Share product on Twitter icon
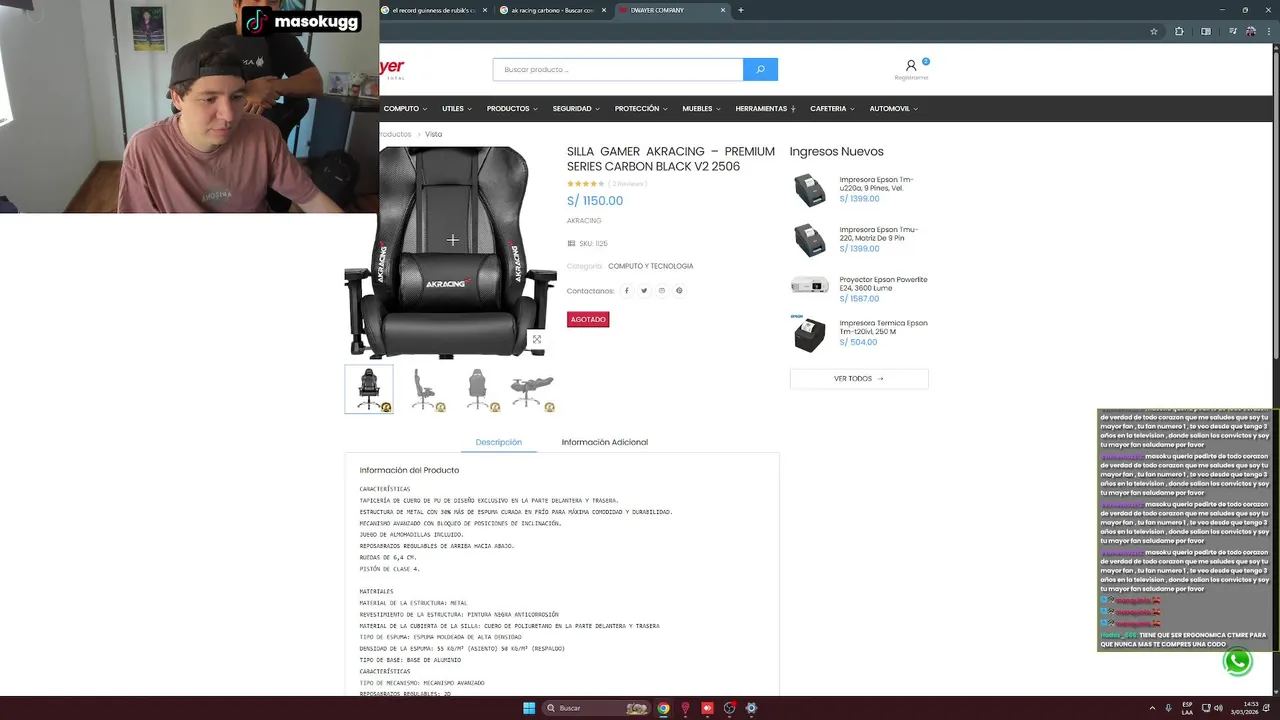The width and height of the screenshot is (1280, 720). click(644, 291)
